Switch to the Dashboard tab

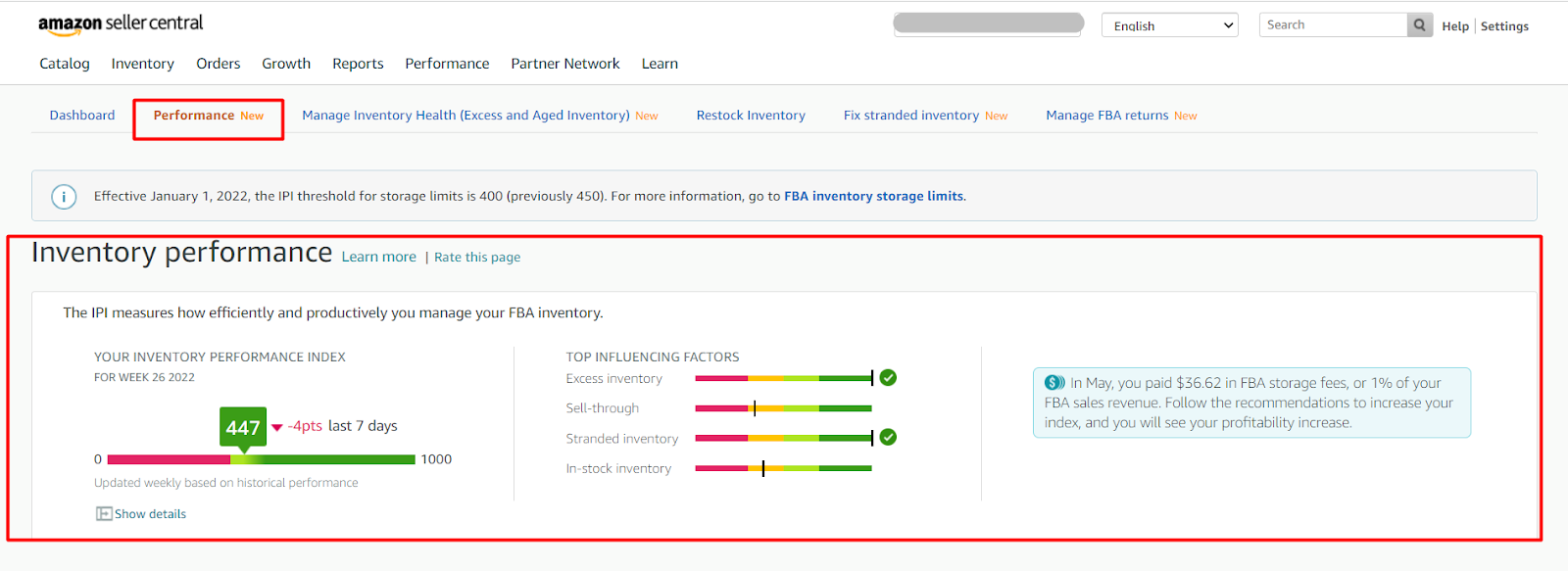[x=82, y=116]
